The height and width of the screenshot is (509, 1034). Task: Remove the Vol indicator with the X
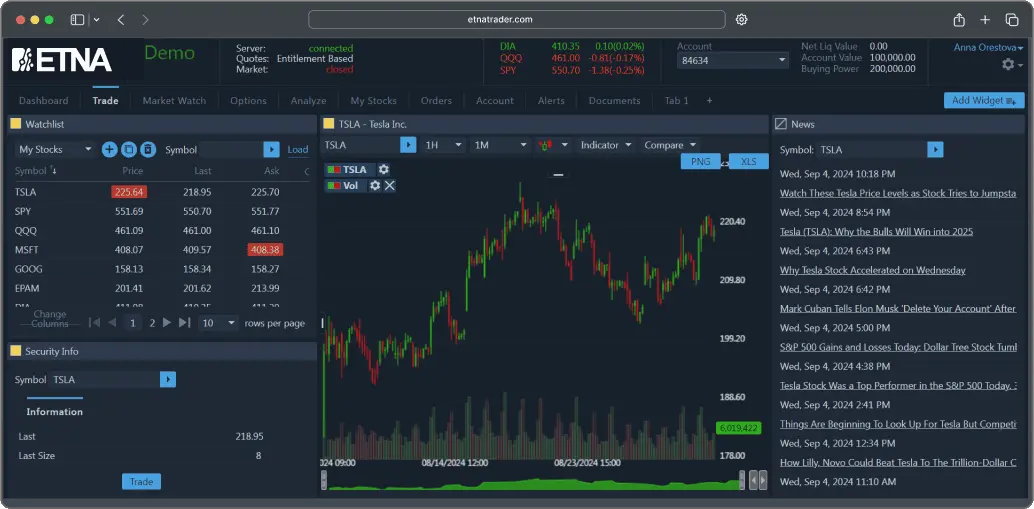point(389,186)
